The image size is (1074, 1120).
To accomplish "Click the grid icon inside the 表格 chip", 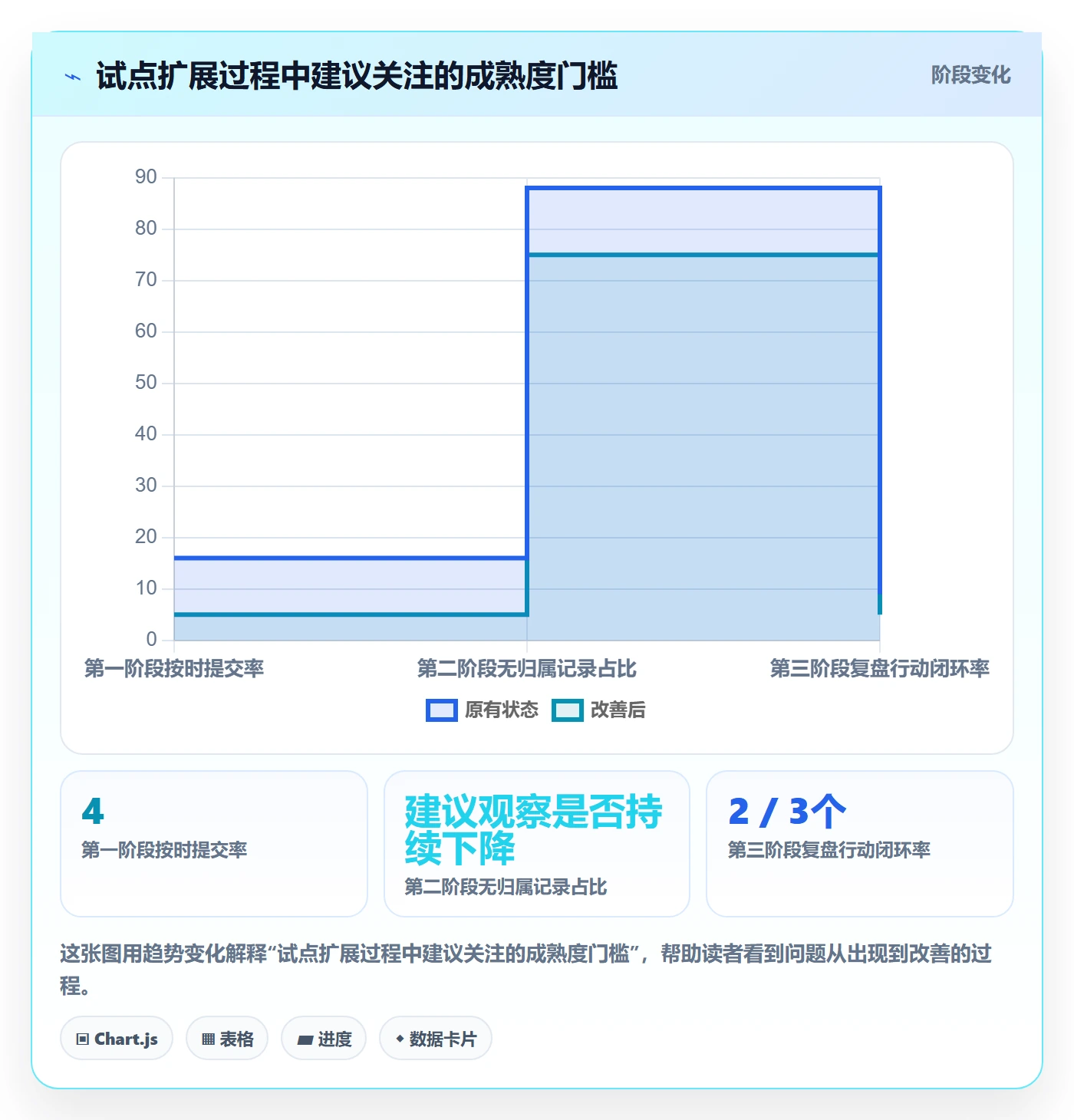I will [x=208, y=1039].
